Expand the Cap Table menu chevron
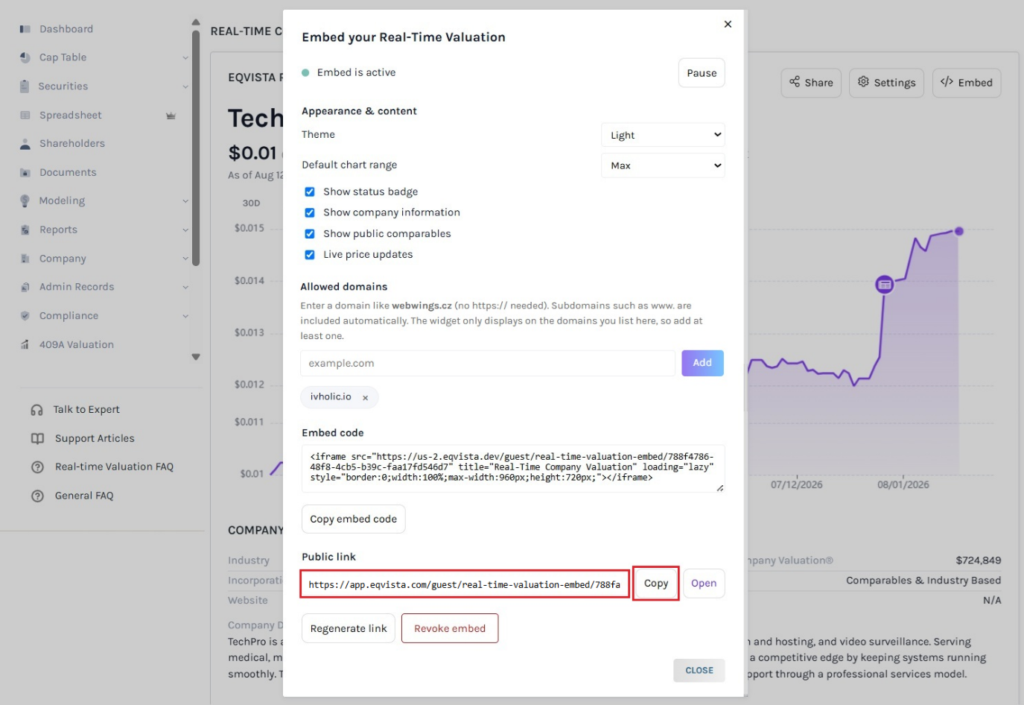 185,57
